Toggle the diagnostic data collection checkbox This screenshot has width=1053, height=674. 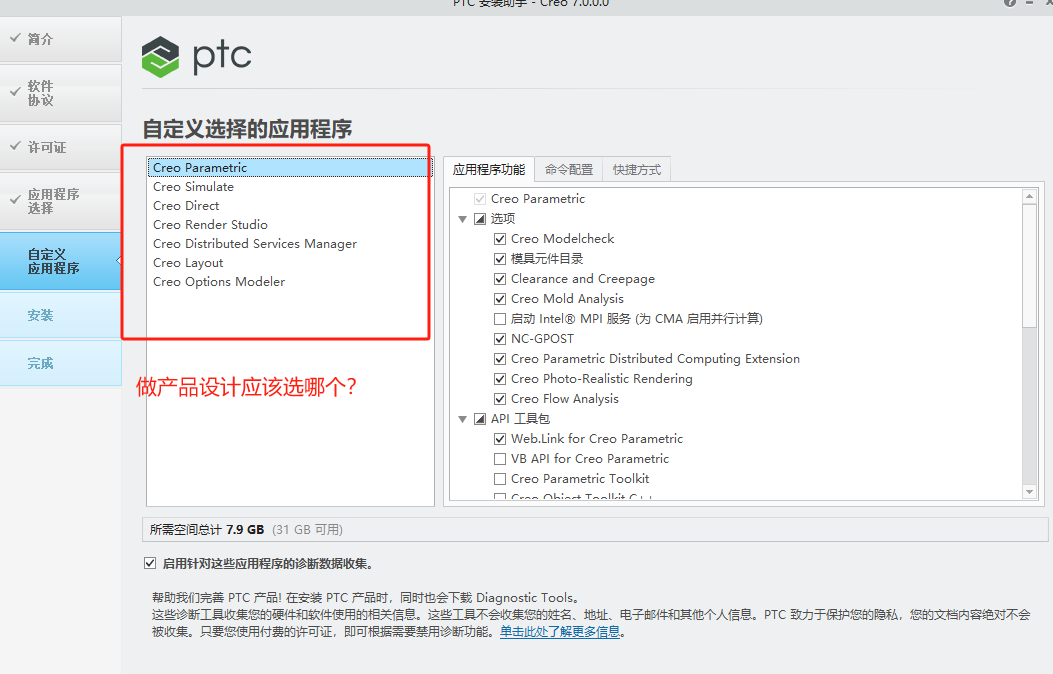pos(150,562)
